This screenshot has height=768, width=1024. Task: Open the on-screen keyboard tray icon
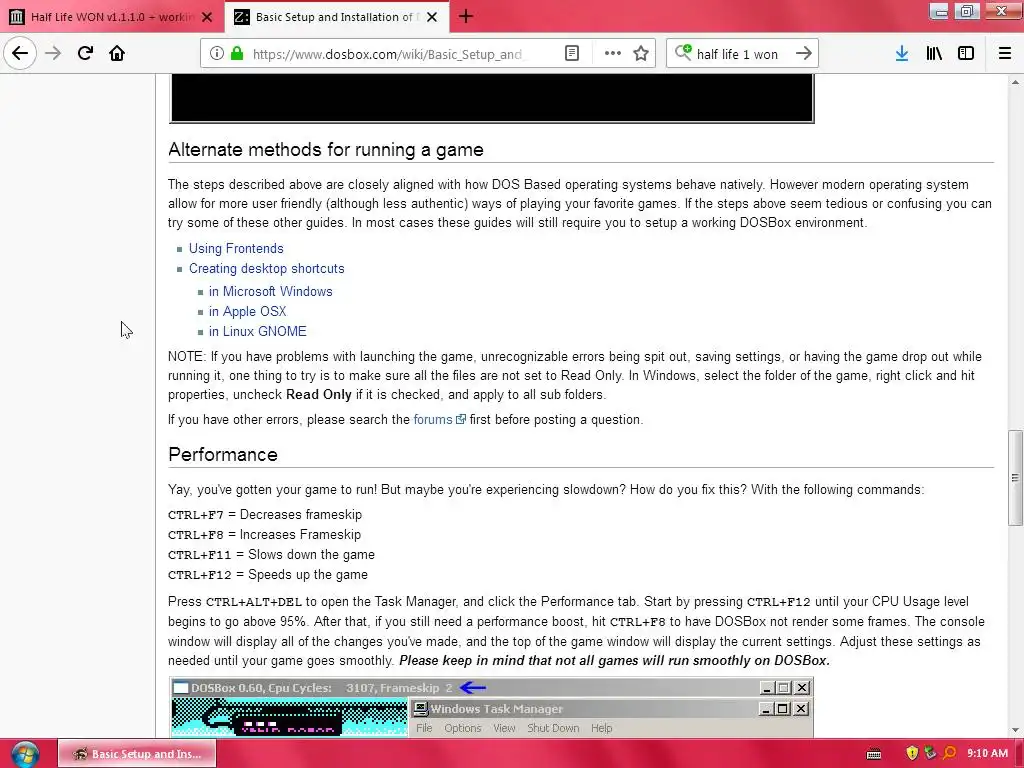pos(874,754)
